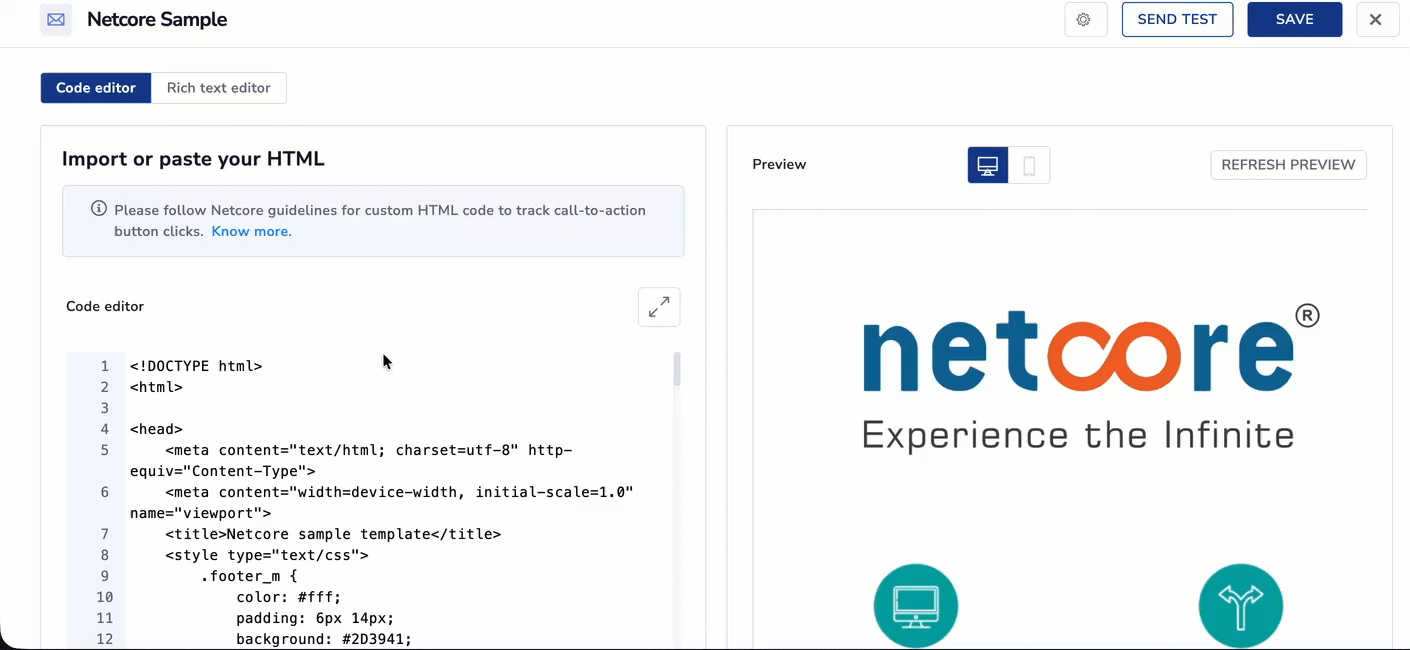Close the editor with the X button
This screenshot has width=1410, height=650.
1376,20
